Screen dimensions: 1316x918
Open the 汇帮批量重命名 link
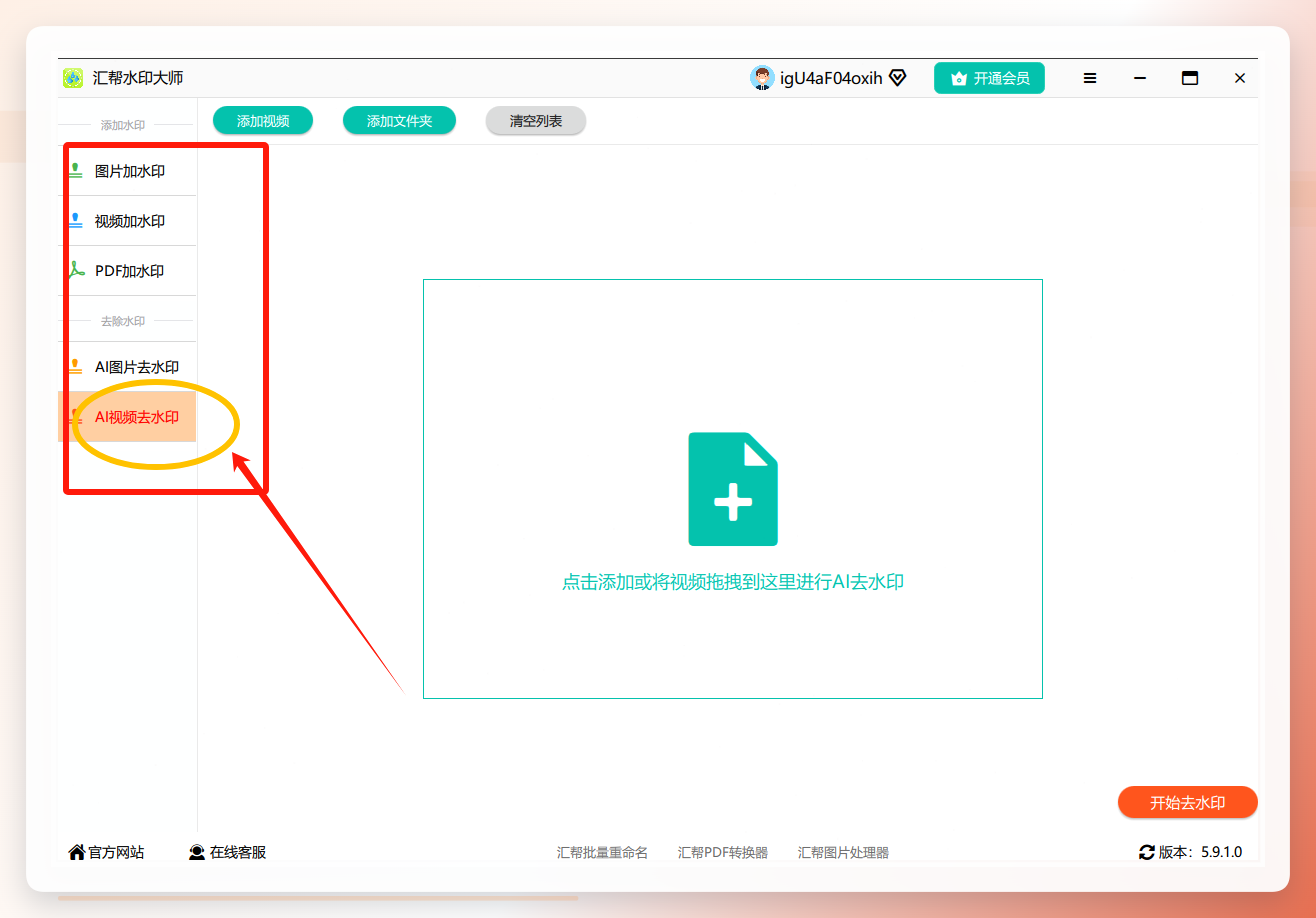pos(602,853)
